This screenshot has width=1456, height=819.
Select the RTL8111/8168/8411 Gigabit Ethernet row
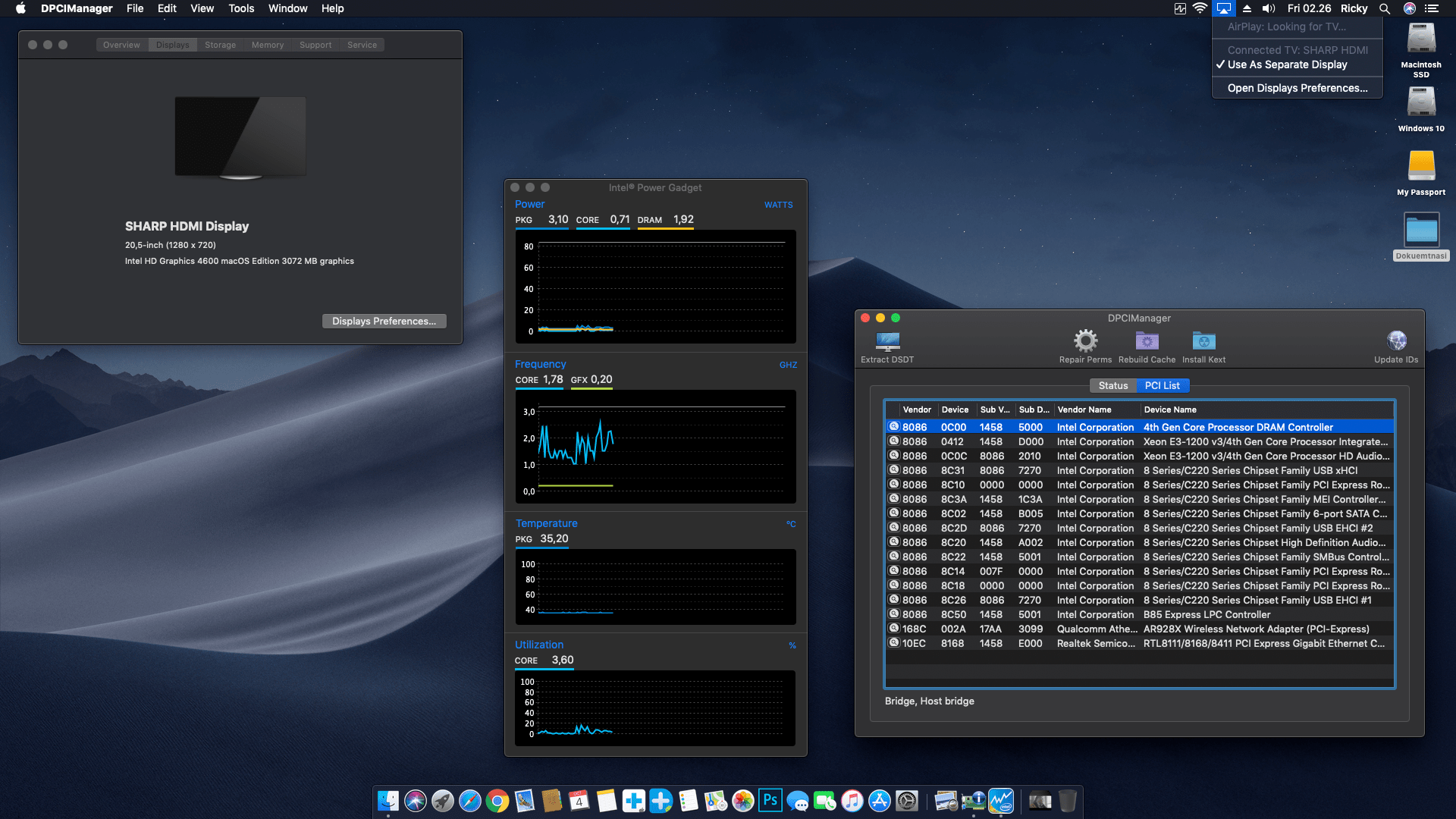click(1140, 643)
